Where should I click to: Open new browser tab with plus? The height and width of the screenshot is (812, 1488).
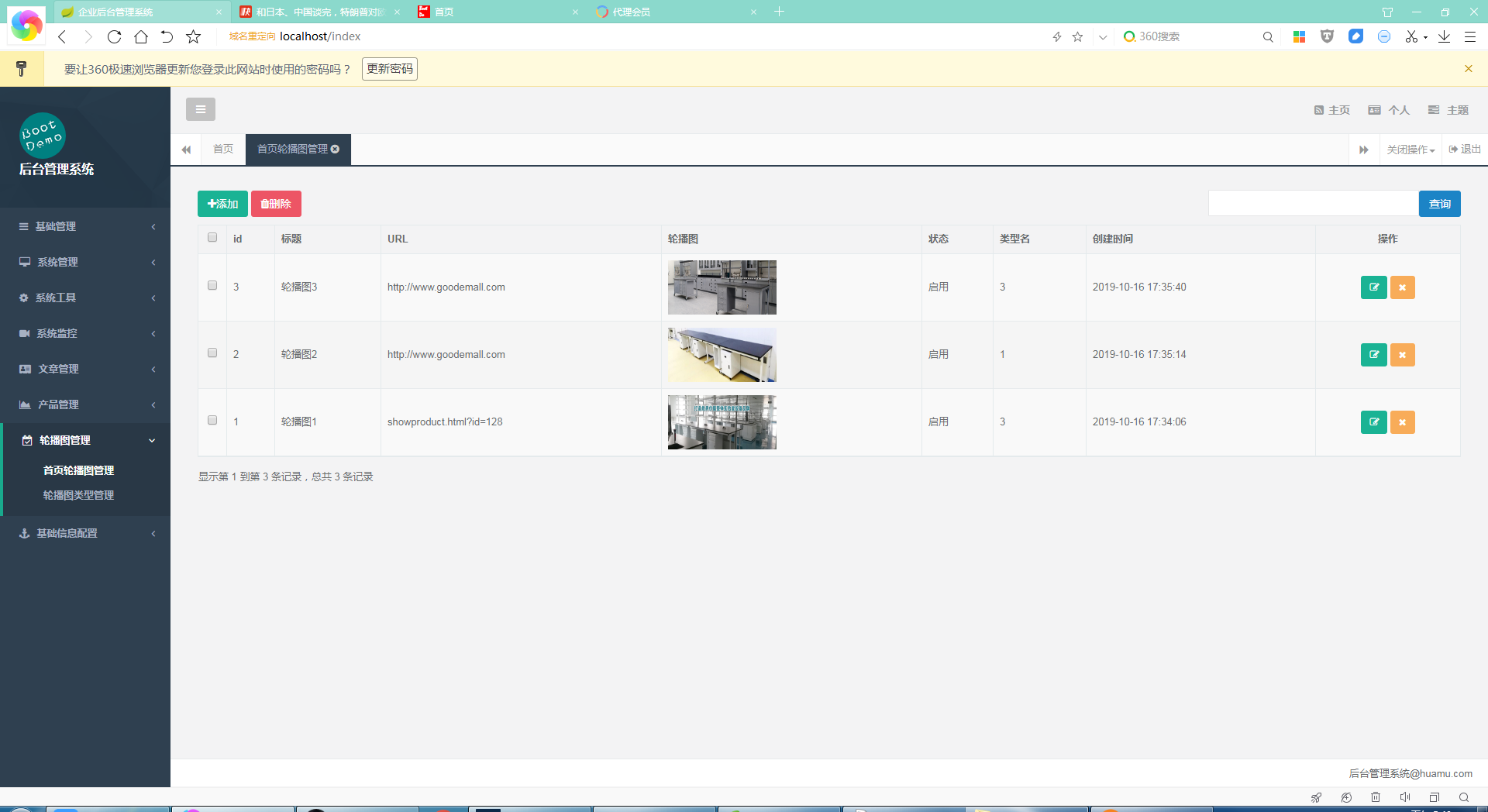pos(780,12)
